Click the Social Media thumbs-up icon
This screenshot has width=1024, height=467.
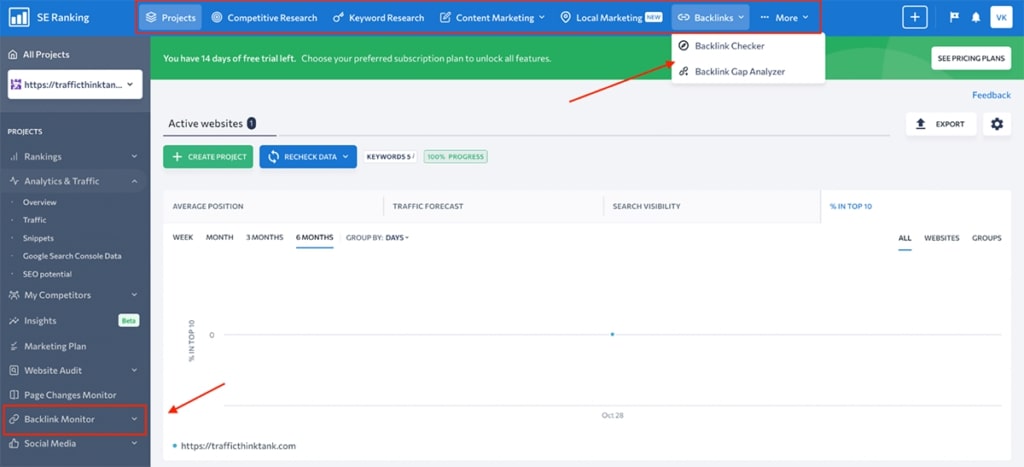(x=14, y=443)
